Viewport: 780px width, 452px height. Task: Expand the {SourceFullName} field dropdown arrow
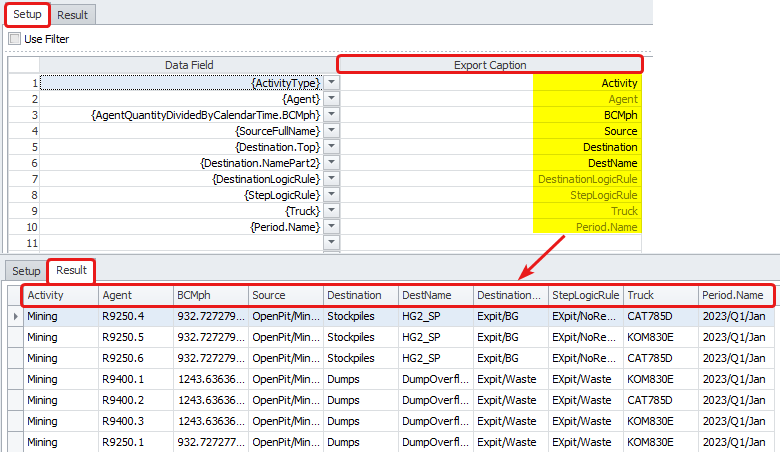tap(332, 132)
